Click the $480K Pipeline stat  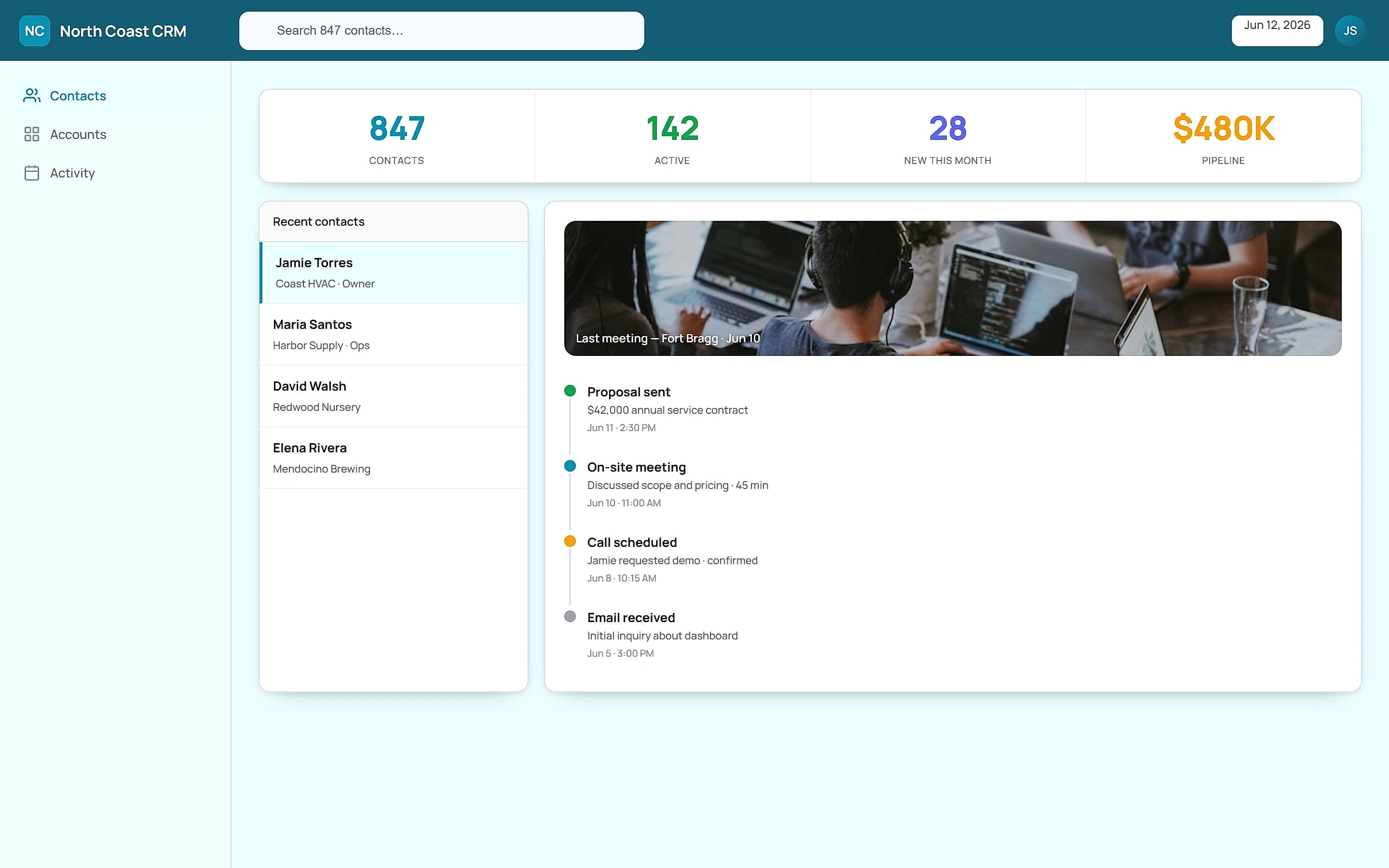(1223, 136)
